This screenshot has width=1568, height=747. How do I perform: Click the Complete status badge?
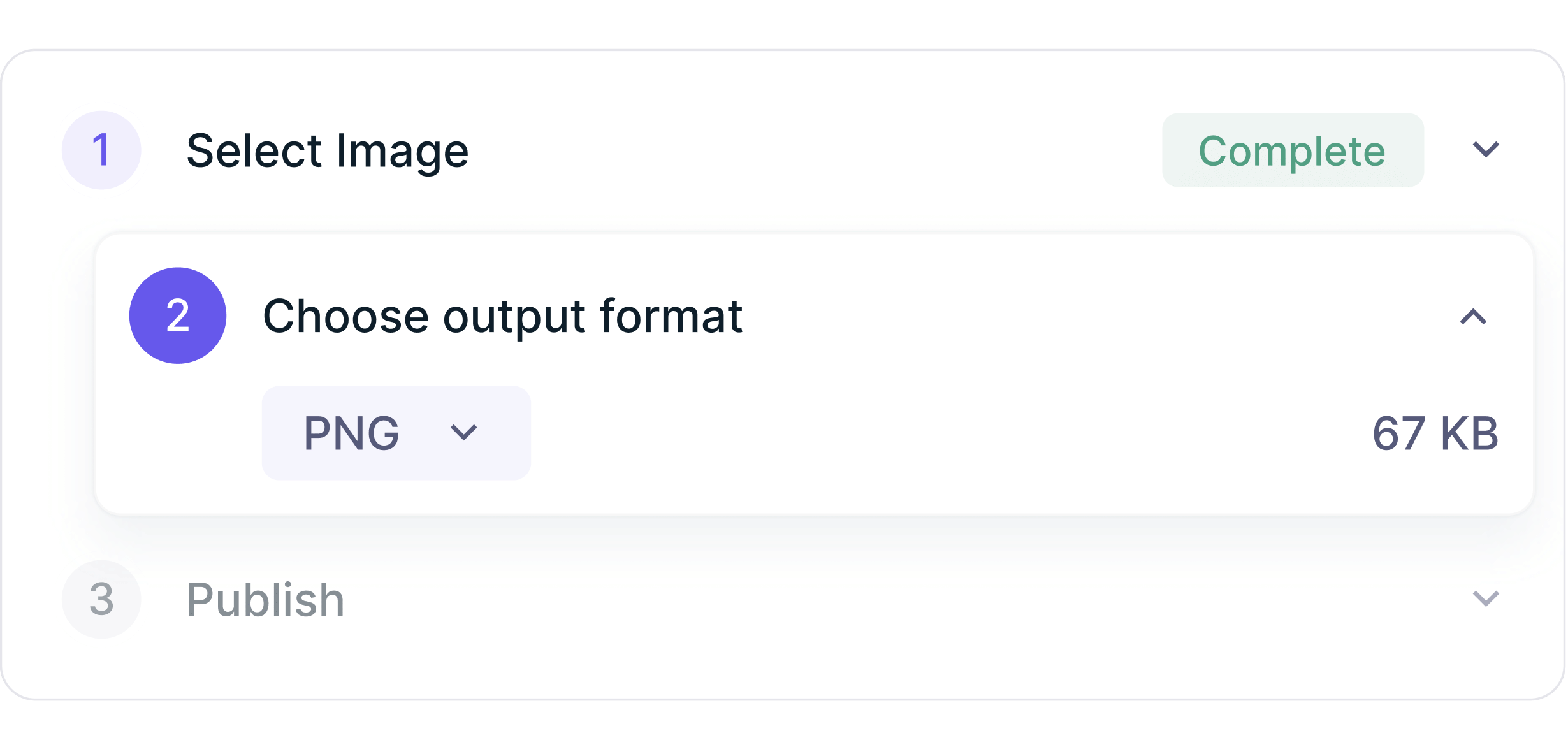[1293, 150]
